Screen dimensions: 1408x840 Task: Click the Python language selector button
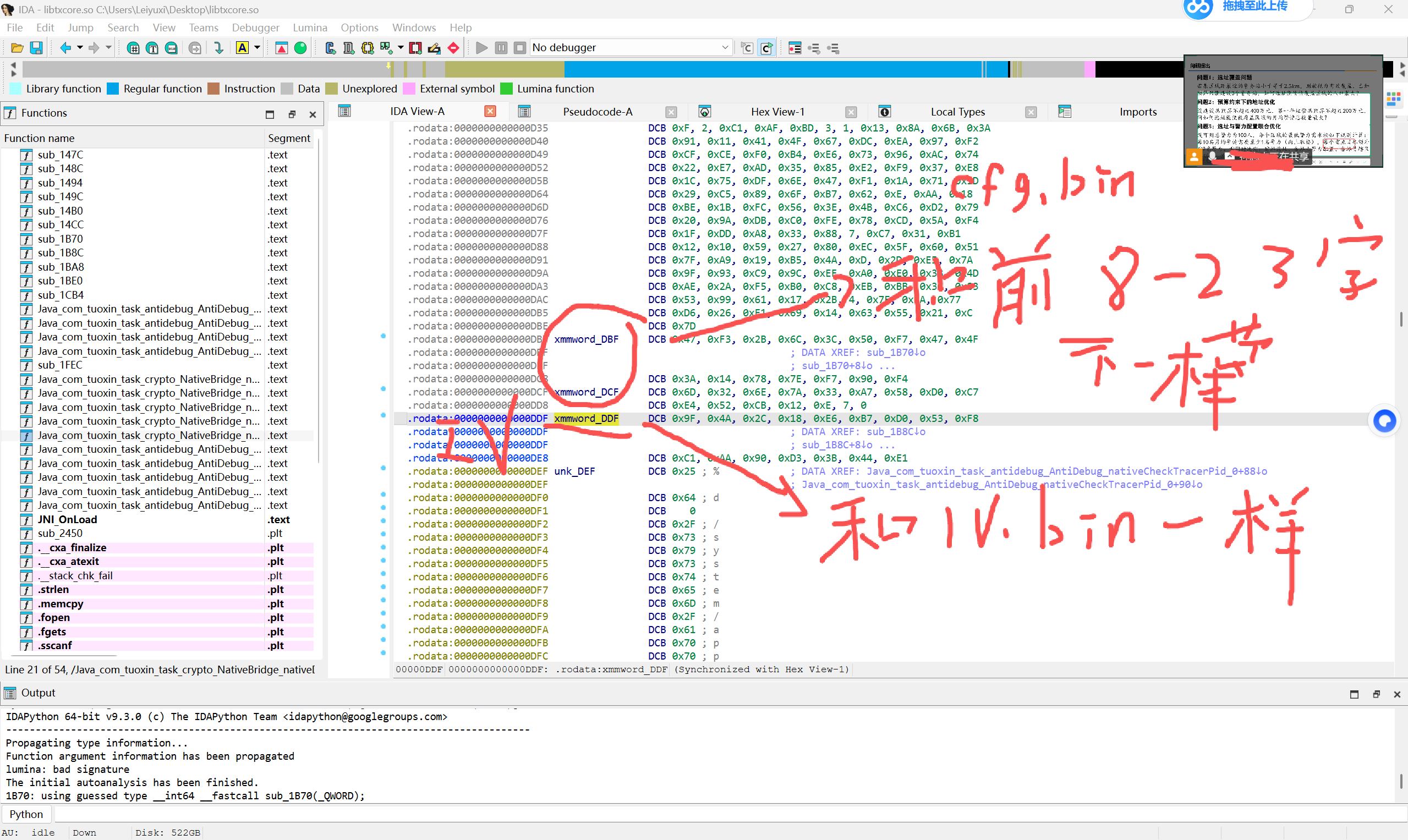coord(26,815)
